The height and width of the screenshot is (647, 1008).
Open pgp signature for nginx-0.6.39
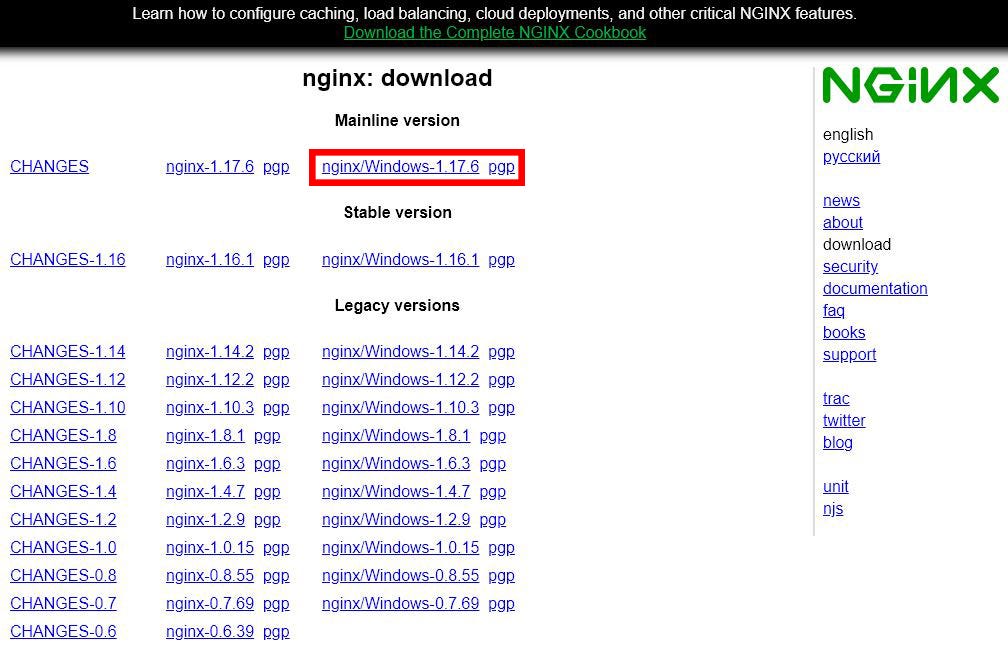pos(276,632)
